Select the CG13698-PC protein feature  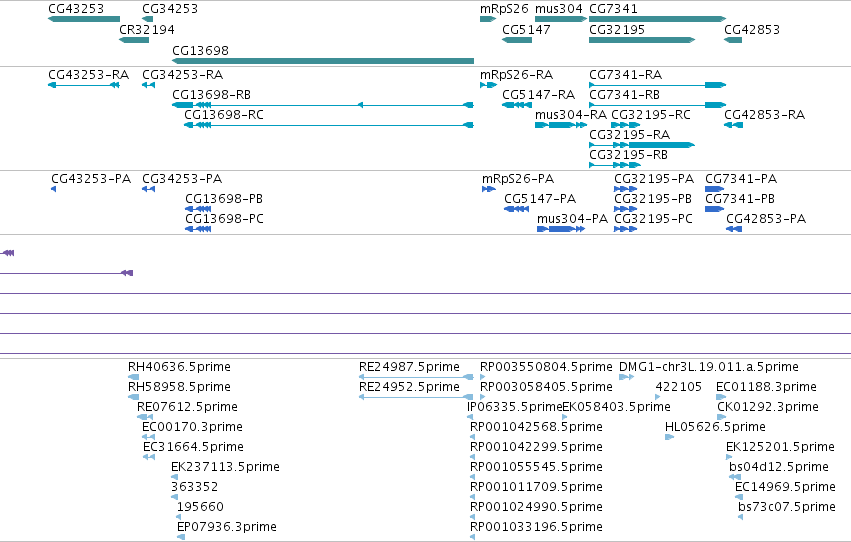pyautogui.click(x=198, y=229)
